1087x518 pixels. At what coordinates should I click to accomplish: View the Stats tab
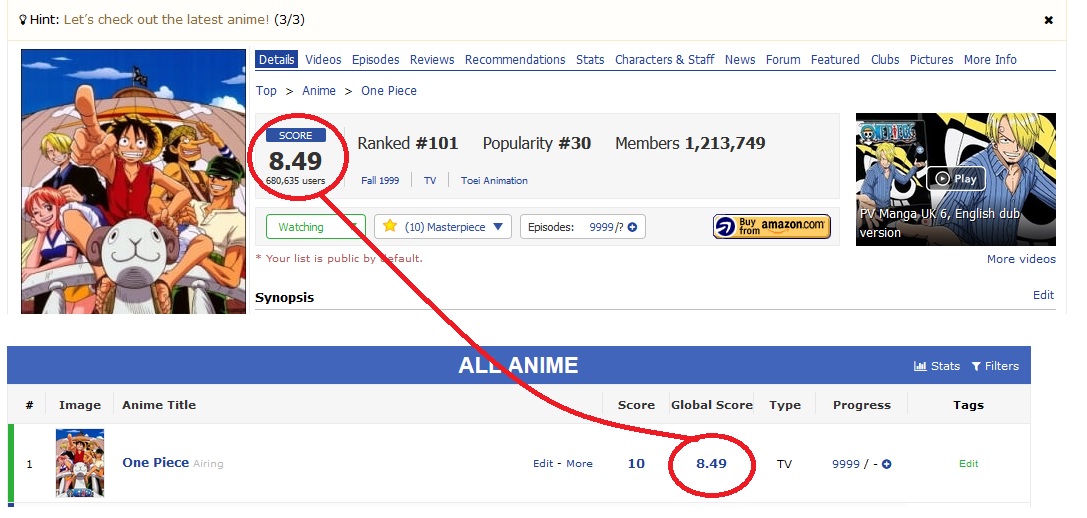pyautogui.click(x=590, y=60)
